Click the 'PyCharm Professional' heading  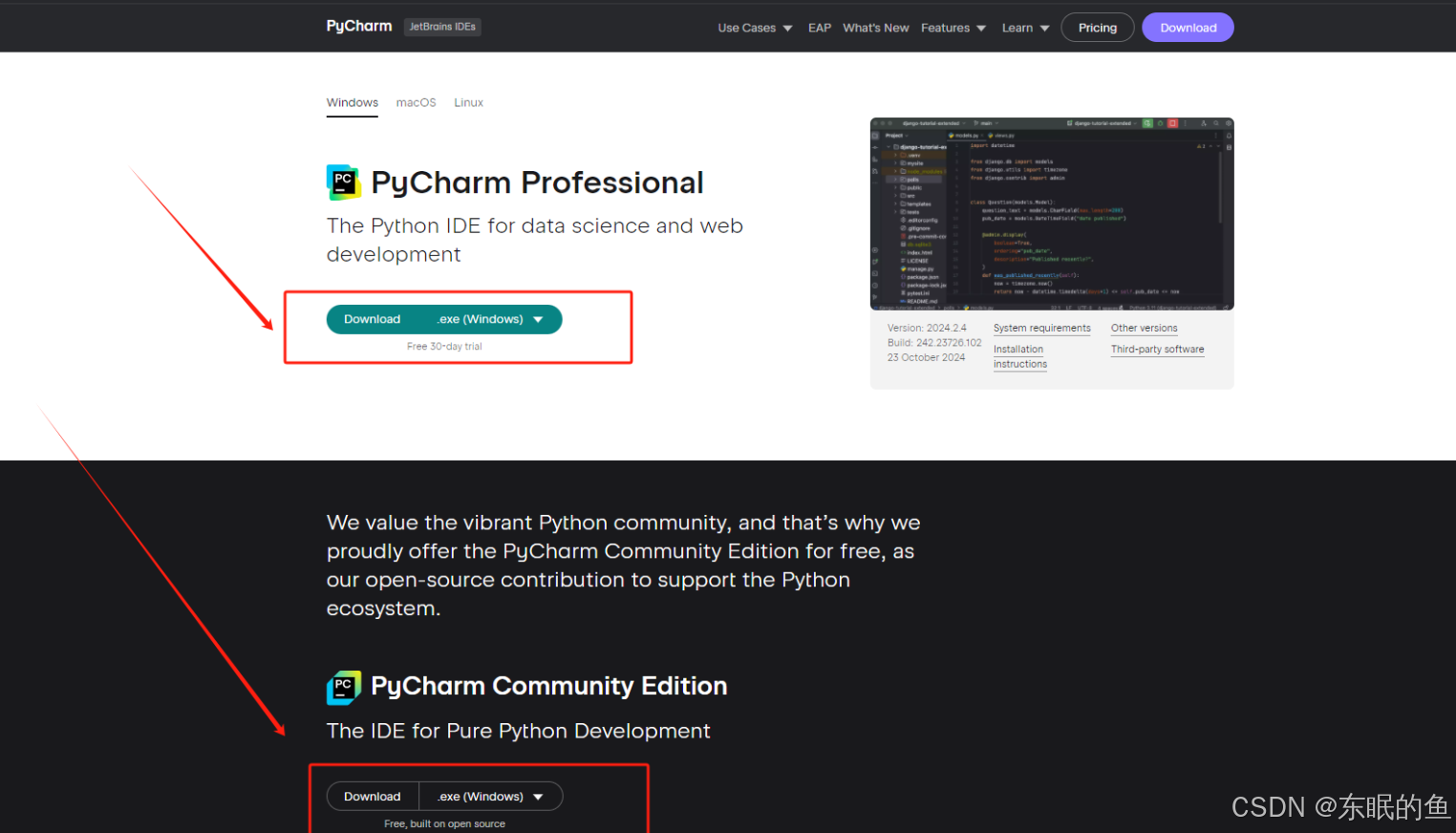point(537,182)
